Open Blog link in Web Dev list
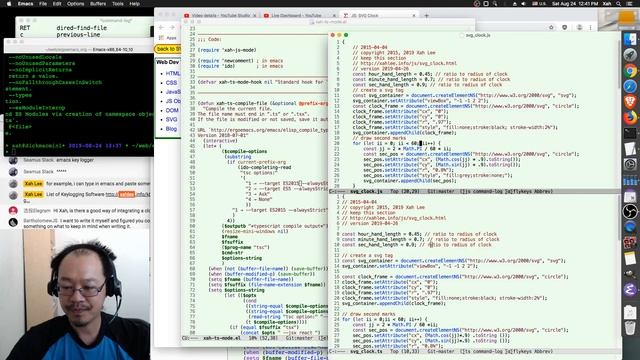Viewport: 640px width, 360px height. (171, 129)
